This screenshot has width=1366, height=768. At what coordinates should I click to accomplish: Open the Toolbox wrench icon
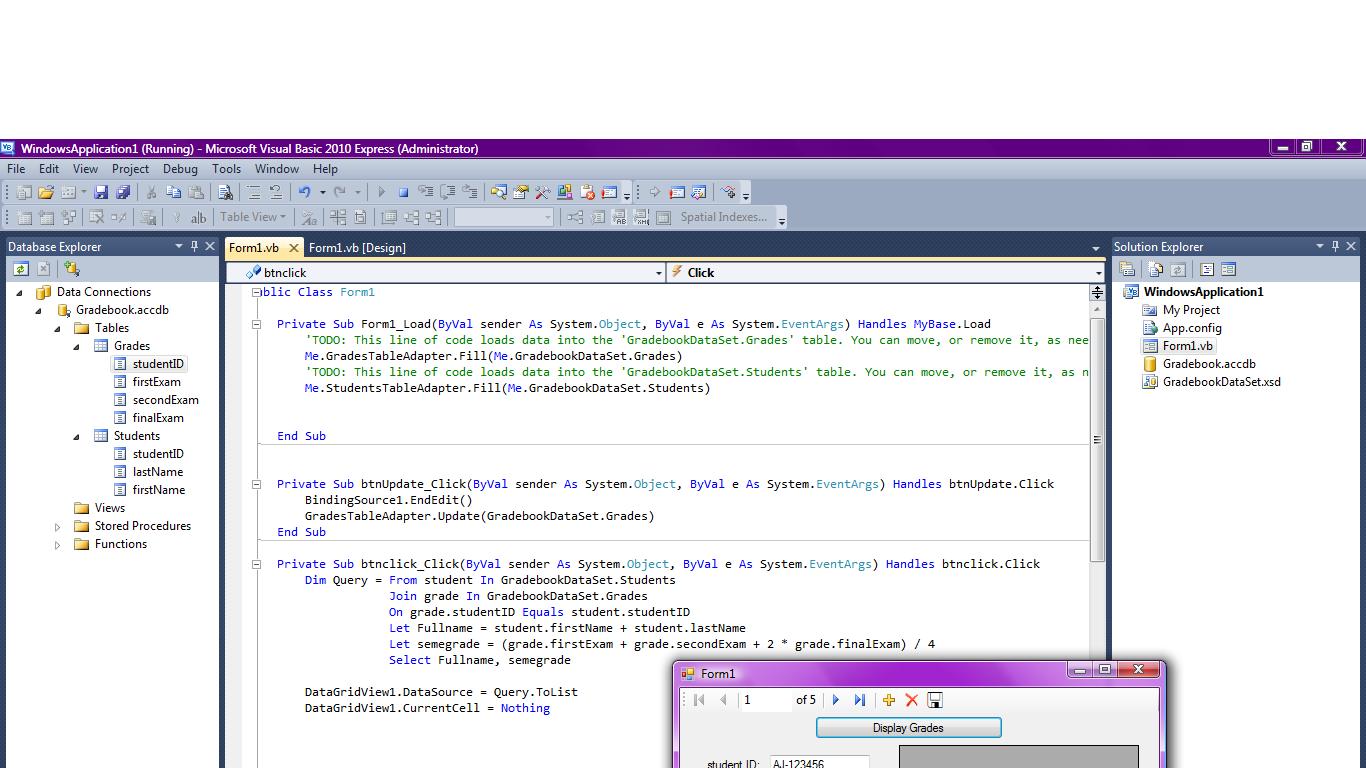point(542,192)
